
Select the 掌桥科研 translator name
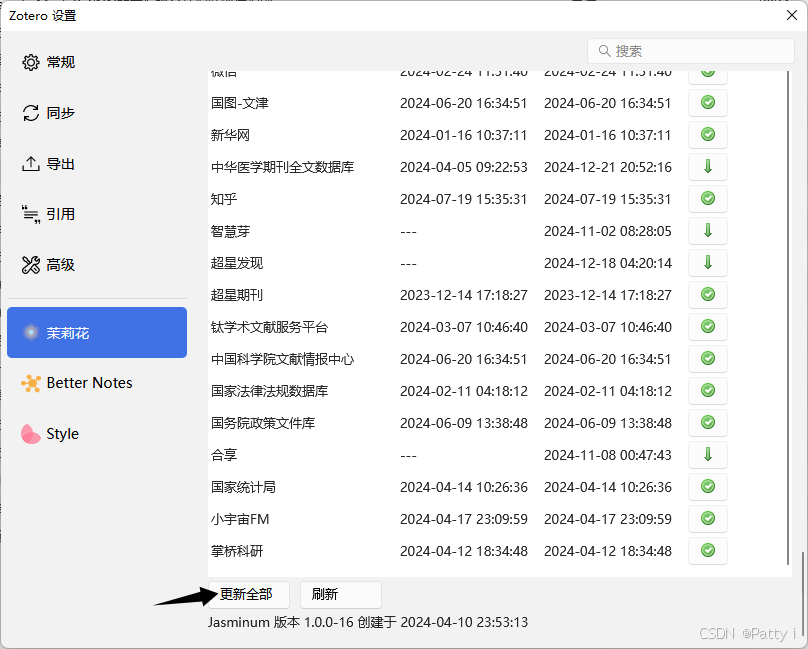[x=237, y=551]
